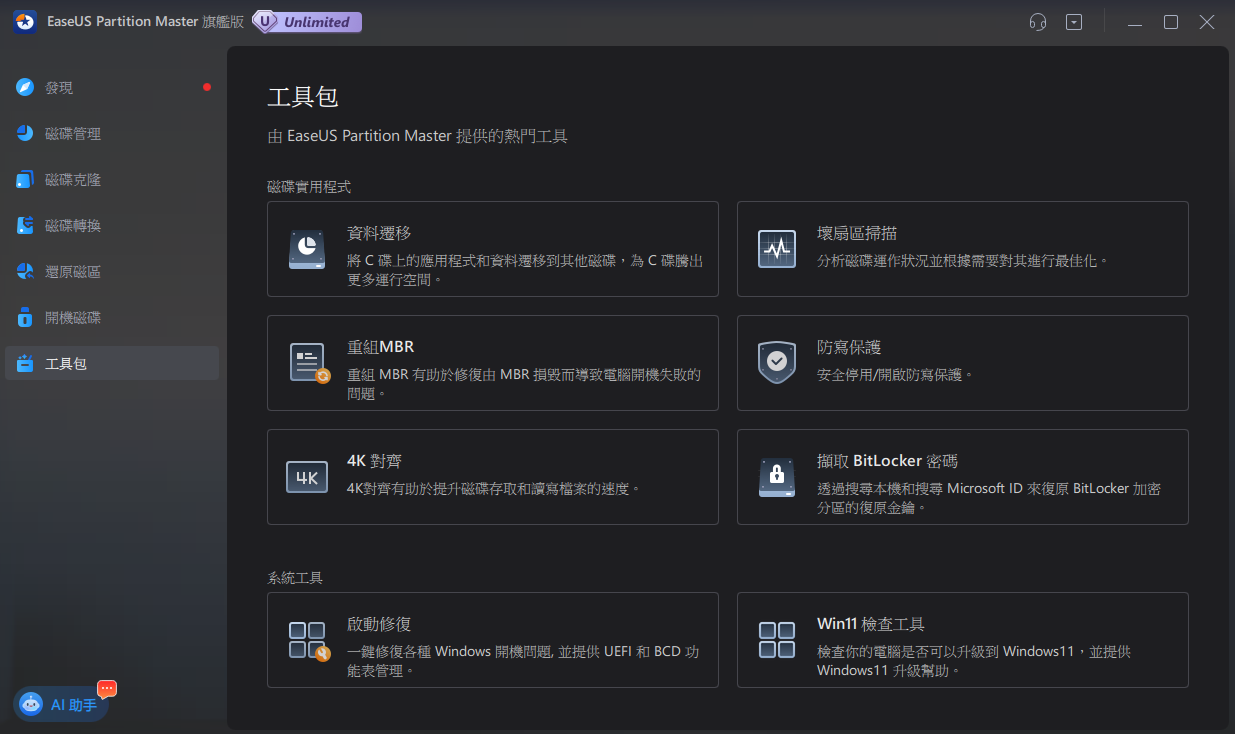Select the 防寫保護 shield icon
1235x734 pixels.
click(777, 363)
